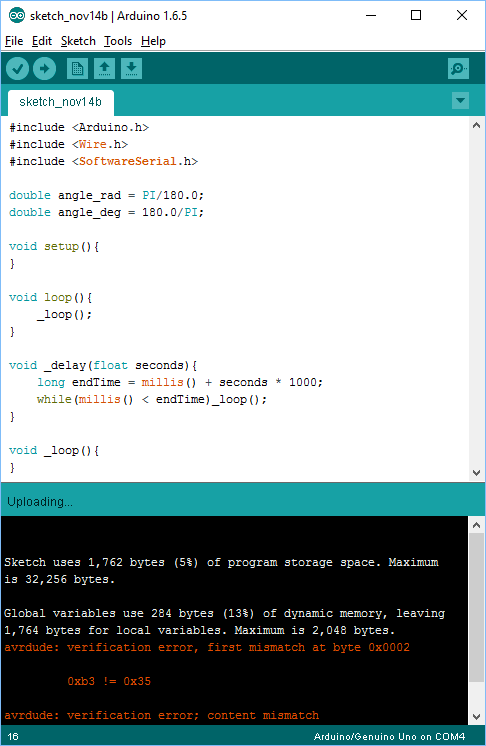486x746 pixels.
Task: Create a new sketch with New icon
Action: pyautogui.click(x=77, y=69)
